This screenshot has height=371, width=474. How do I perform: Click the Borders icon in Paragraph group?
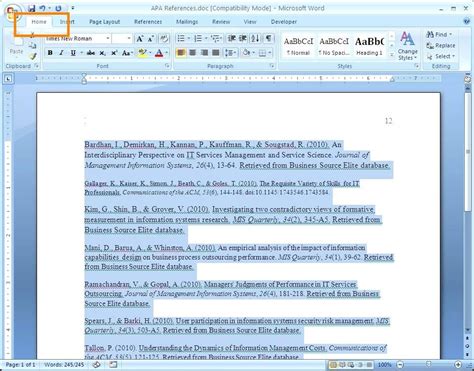pos(263,53)
